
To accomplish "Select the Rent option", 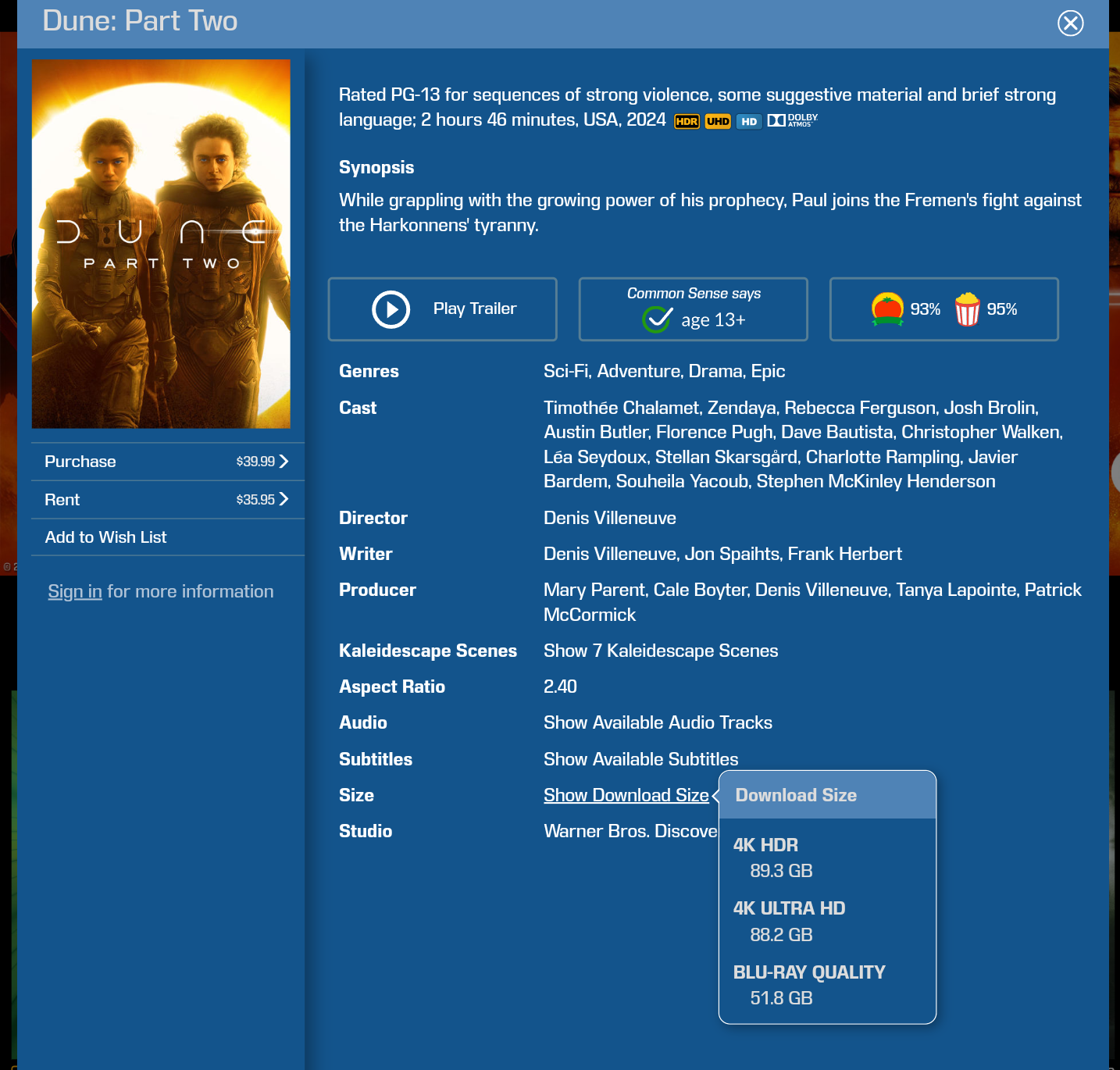I will click(x=168, y=500).
